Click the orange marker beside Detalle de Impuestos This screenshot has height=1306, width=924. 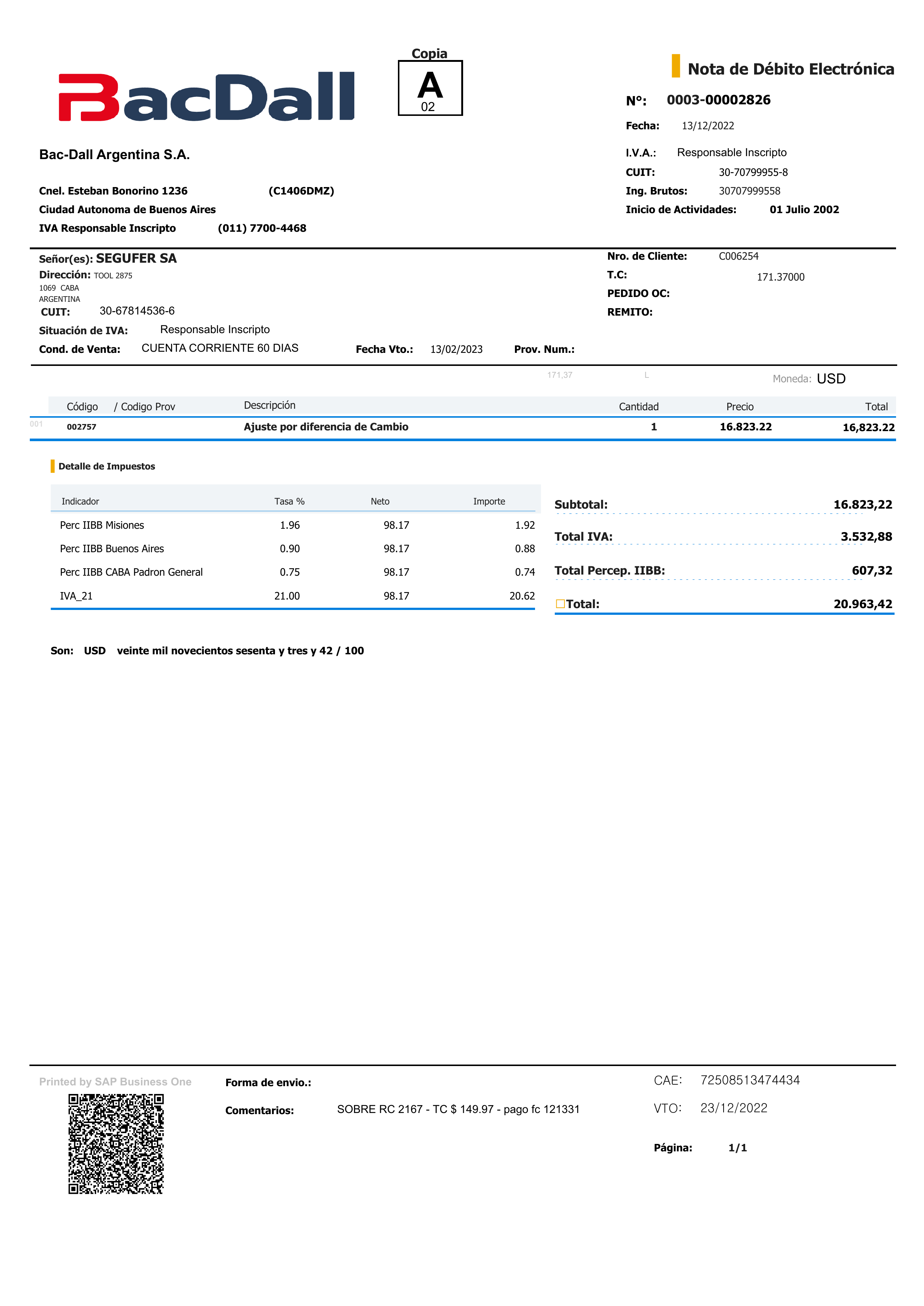[x=53, y=466]
